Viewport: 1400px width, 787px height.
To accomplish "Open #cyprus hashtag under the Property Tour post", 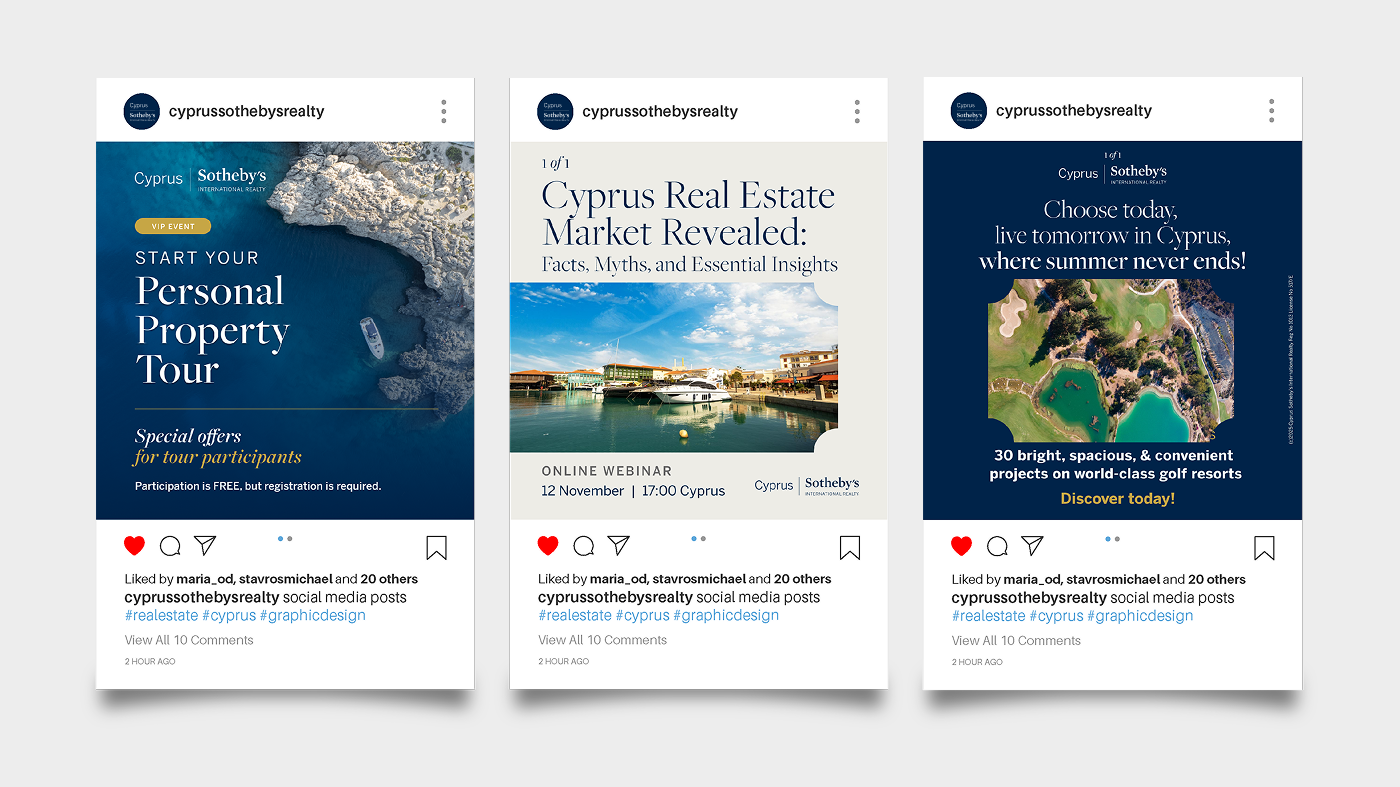I will click(229, 616).
